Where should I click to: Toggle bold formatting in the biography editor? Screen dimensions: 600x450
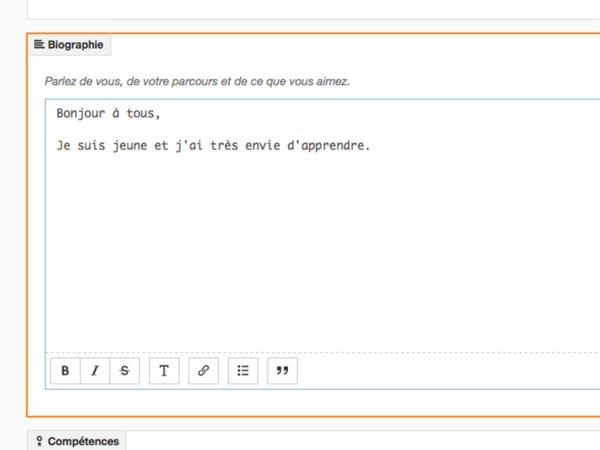pyautogui.click(x=65, y=371)
